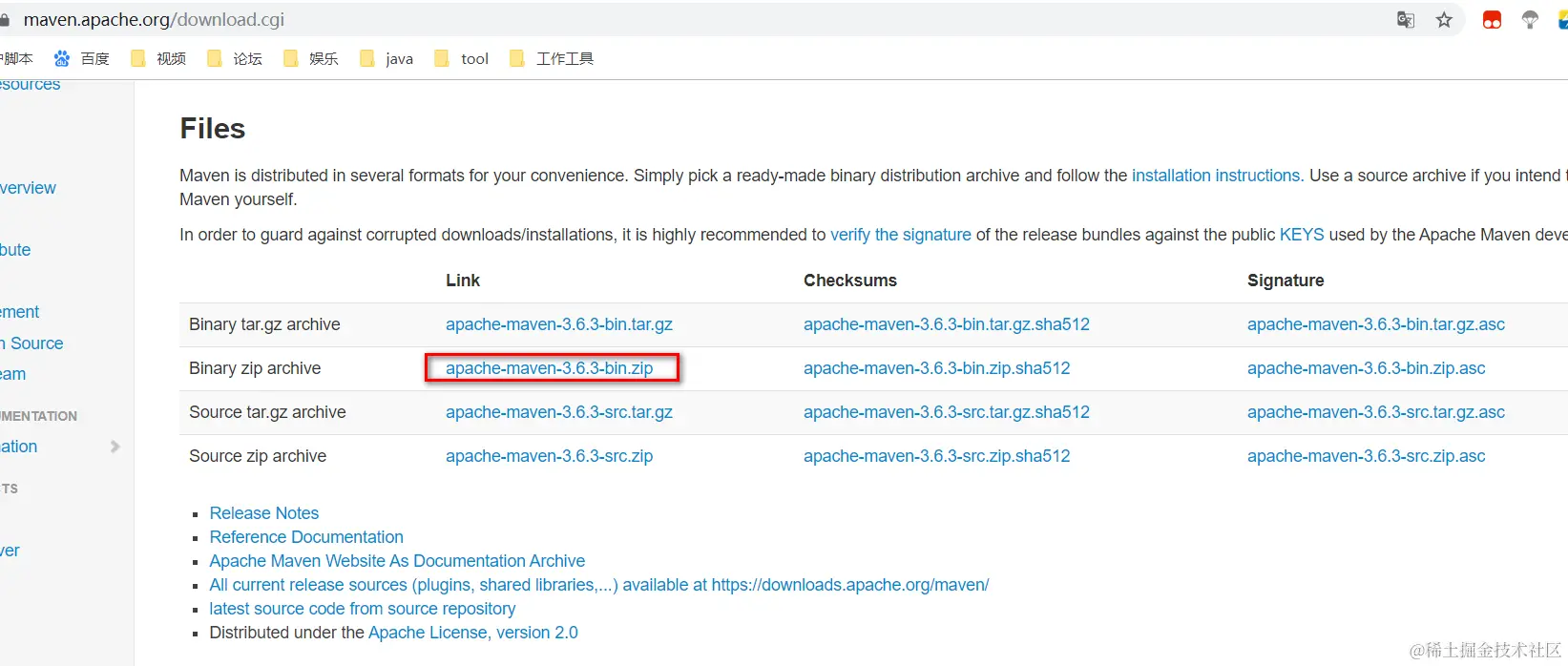Screen dimensions: 1568x666
Task: Open the verify the signature link
Action: pyautogui.click(x=901, y=235)
